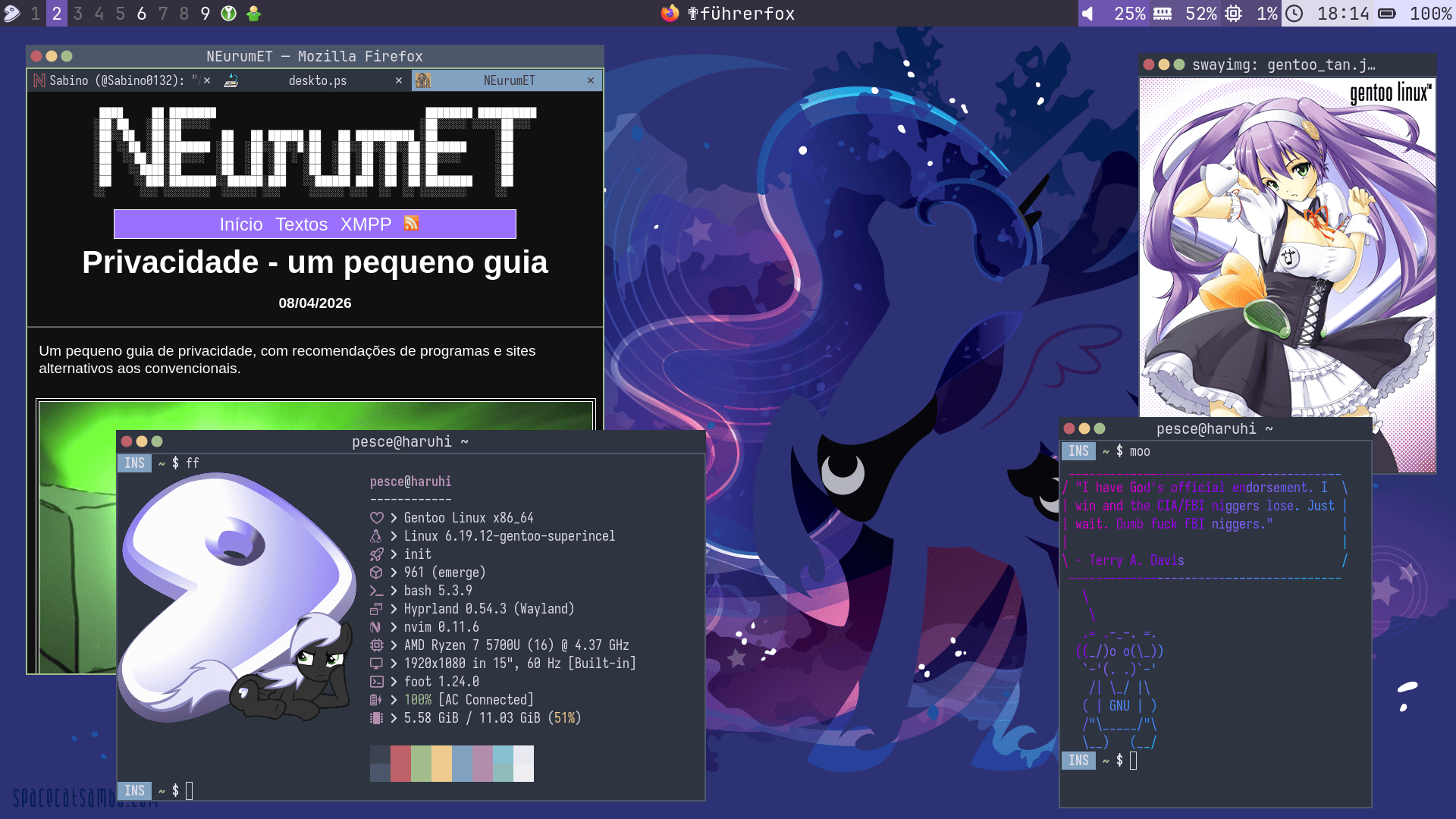Viewport: 1456px width, 819px height.
Task: Click the red swatch in the fastfetch palette
Action: pyautogui.click(x=400, y=763)
